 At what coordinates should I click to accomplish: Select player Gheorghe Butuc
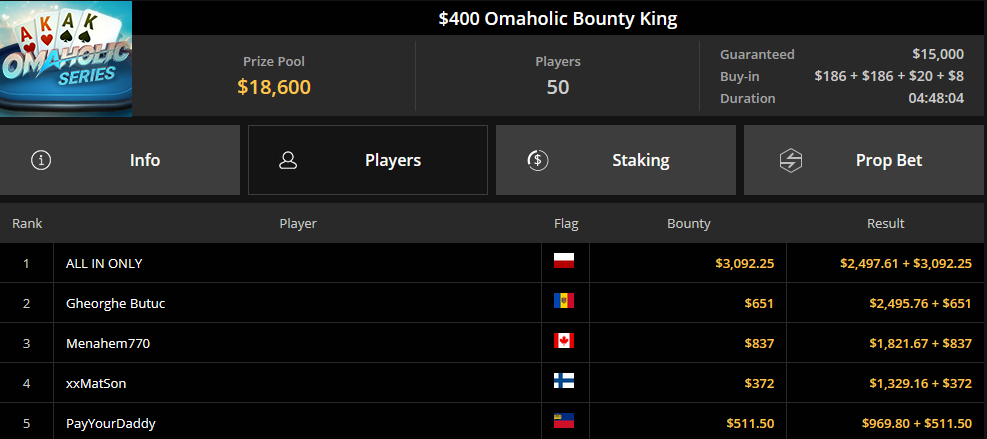[x=116, y=304]
